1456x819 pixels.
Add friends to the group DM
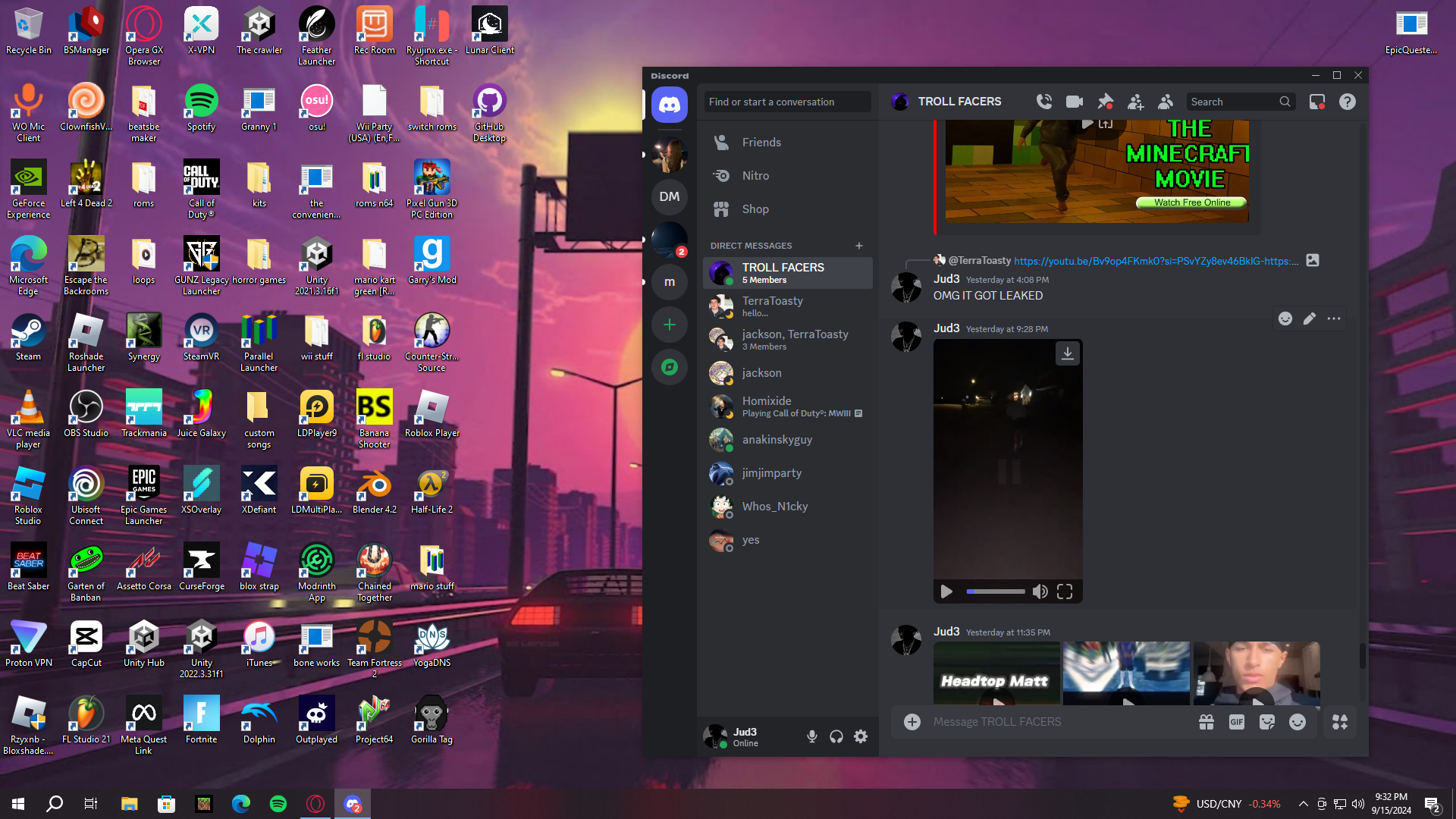pyautogui.click(x=1135, y=102)
